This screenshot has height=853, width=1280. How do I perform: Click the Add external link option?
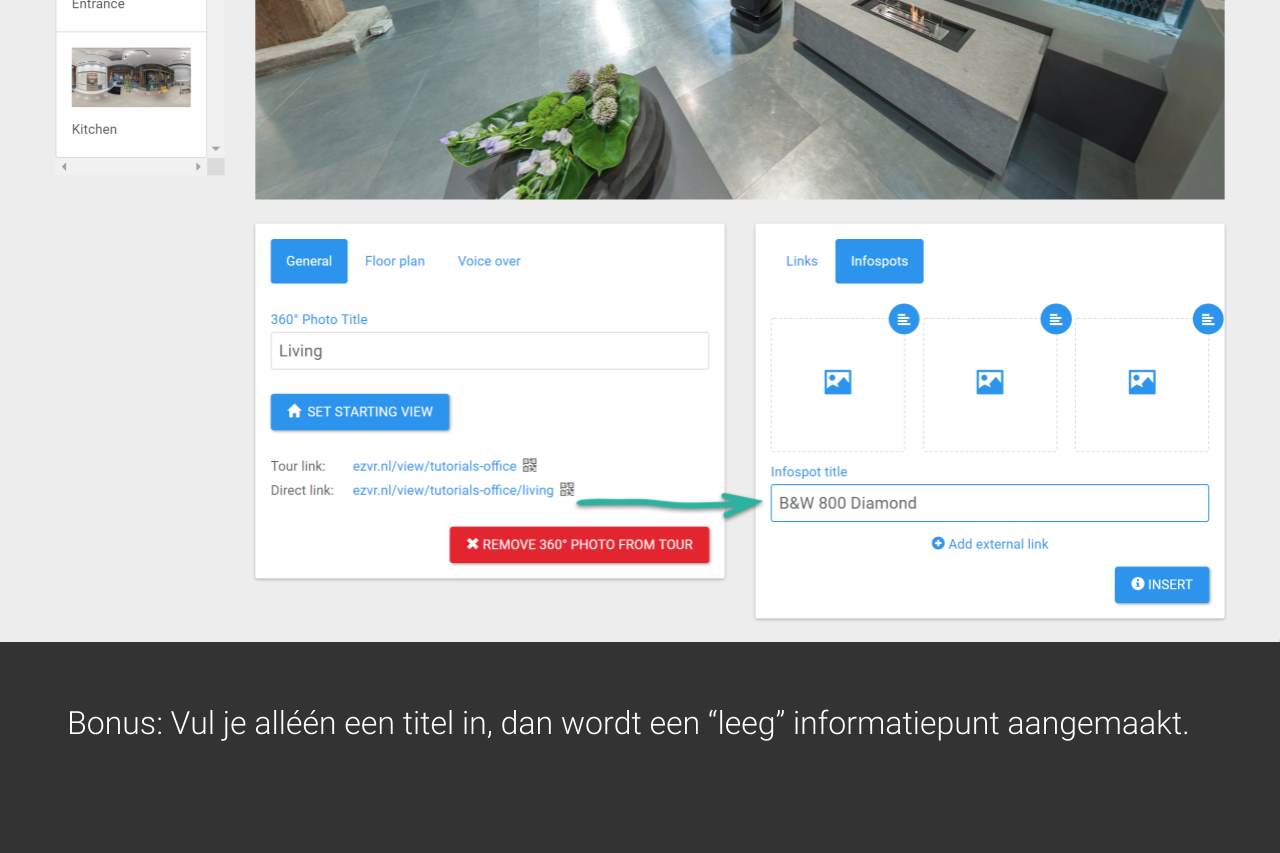990,544
